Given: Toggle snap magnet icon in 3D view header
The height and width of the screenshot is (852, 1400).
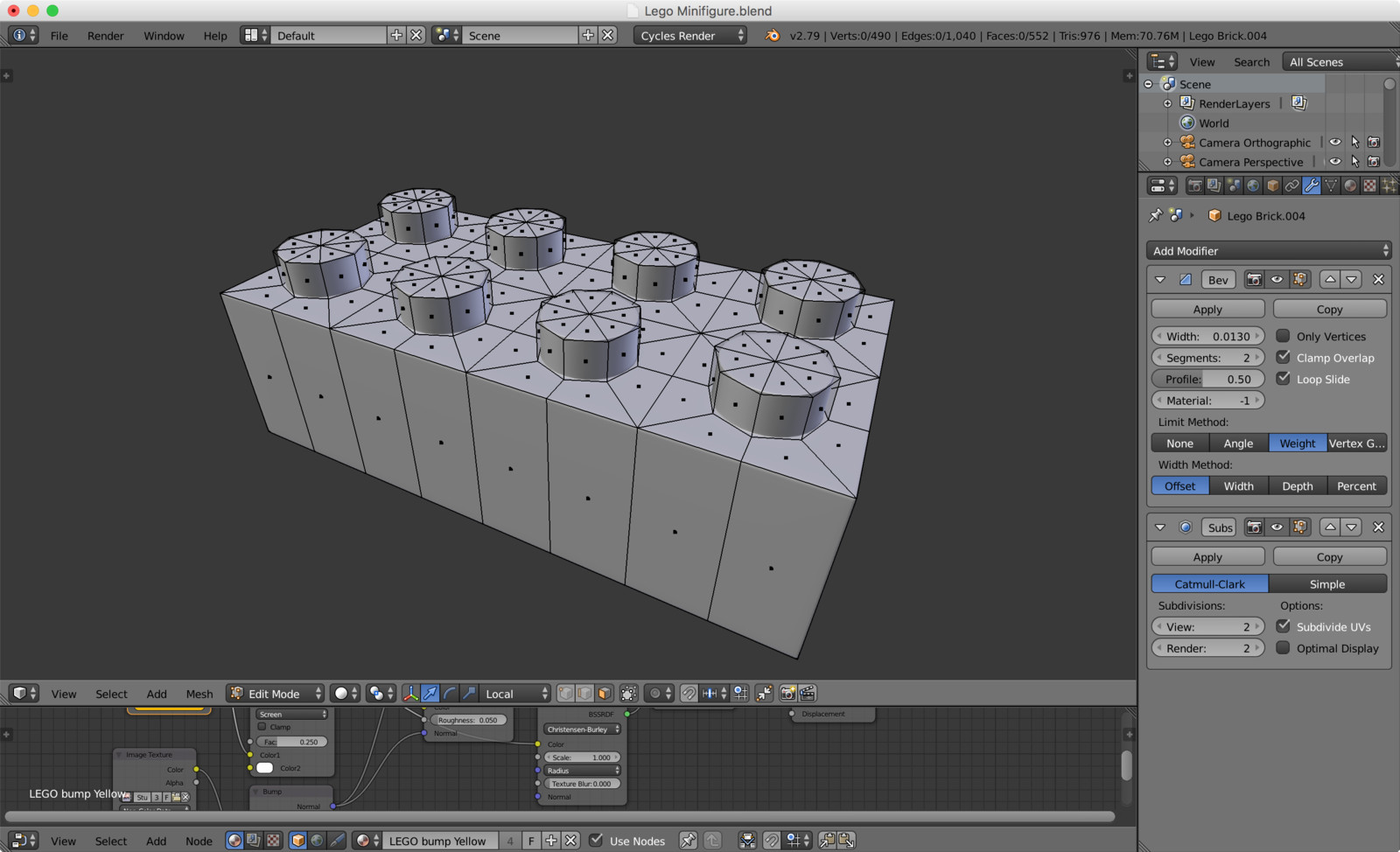Looking at the screenshot, I should (689, 694).
